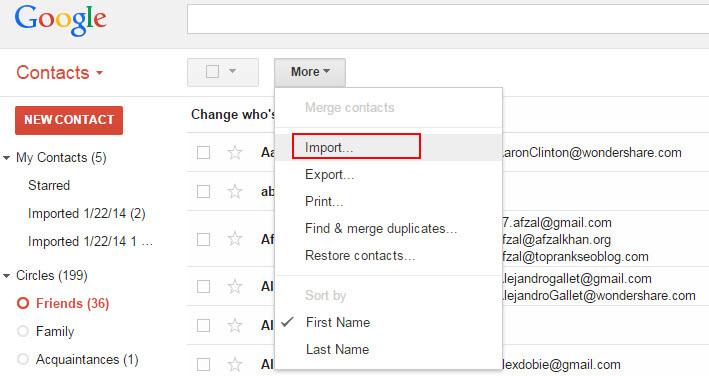Star the contact row above the alexdobie@gmail.com row
This screenshot has width=709, height=376.
click(235, 325)
